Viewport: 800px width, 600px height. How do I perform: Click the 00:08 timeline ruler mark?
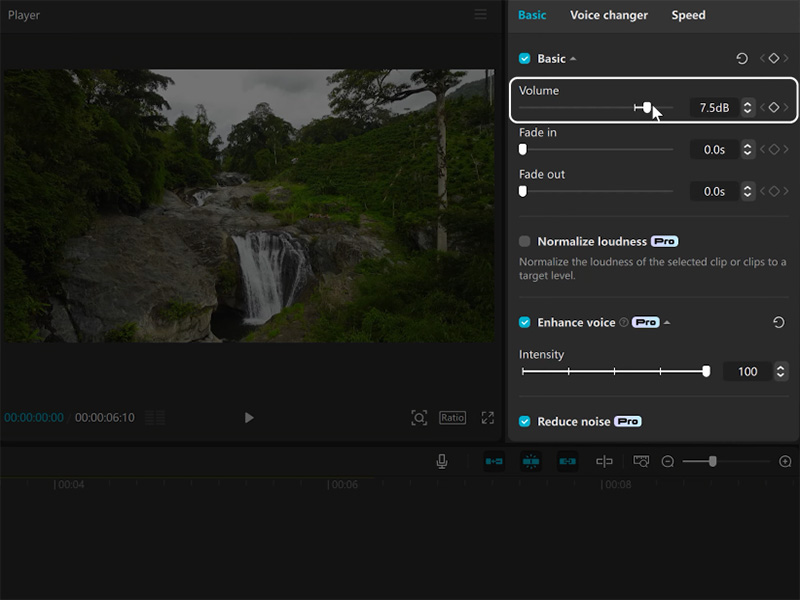click(x=616, y=485)
